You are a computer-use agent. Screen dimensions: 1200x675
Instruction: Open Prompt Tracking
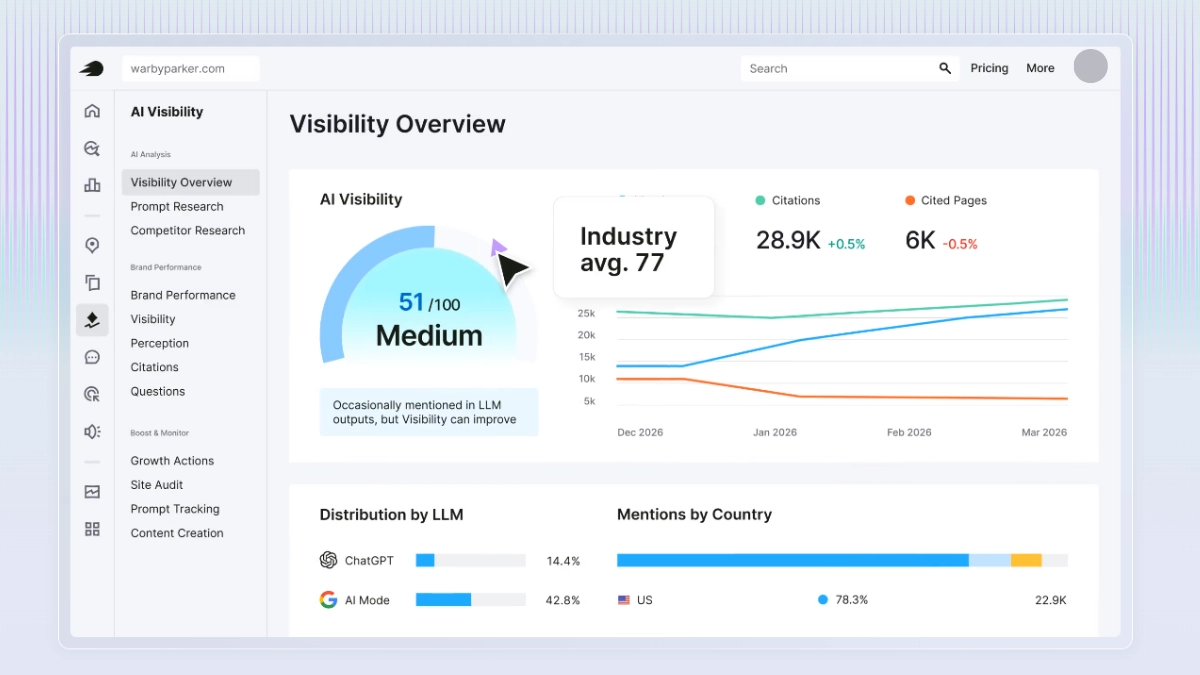pos(175,509)
